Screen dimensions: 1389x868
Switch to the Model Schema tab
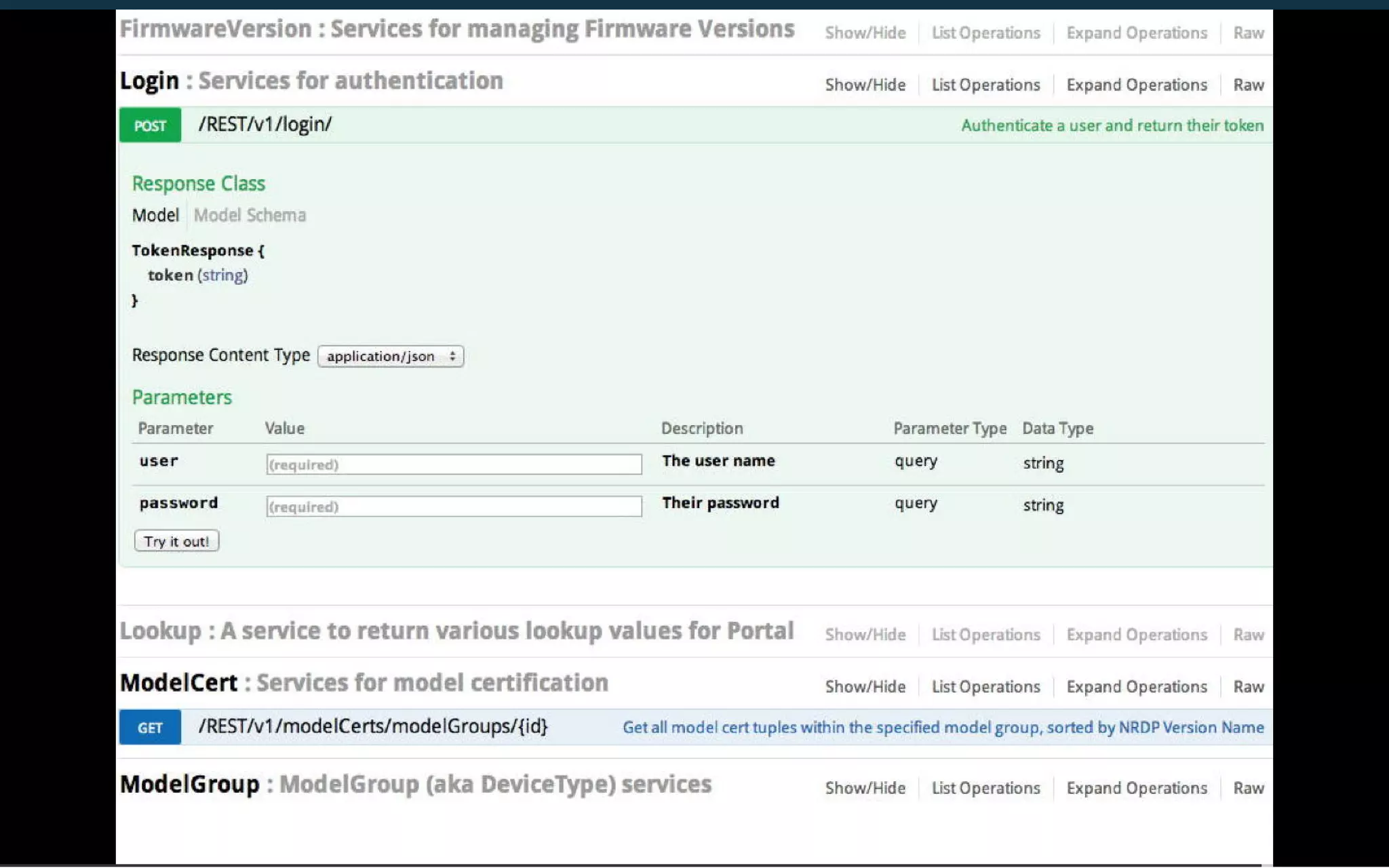[x=250, y=215]
